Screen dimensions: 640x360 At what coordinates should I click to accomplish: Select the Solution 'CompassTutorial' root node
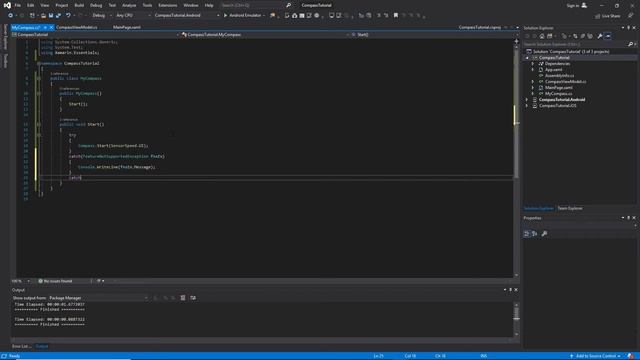[x=571, y=52]
